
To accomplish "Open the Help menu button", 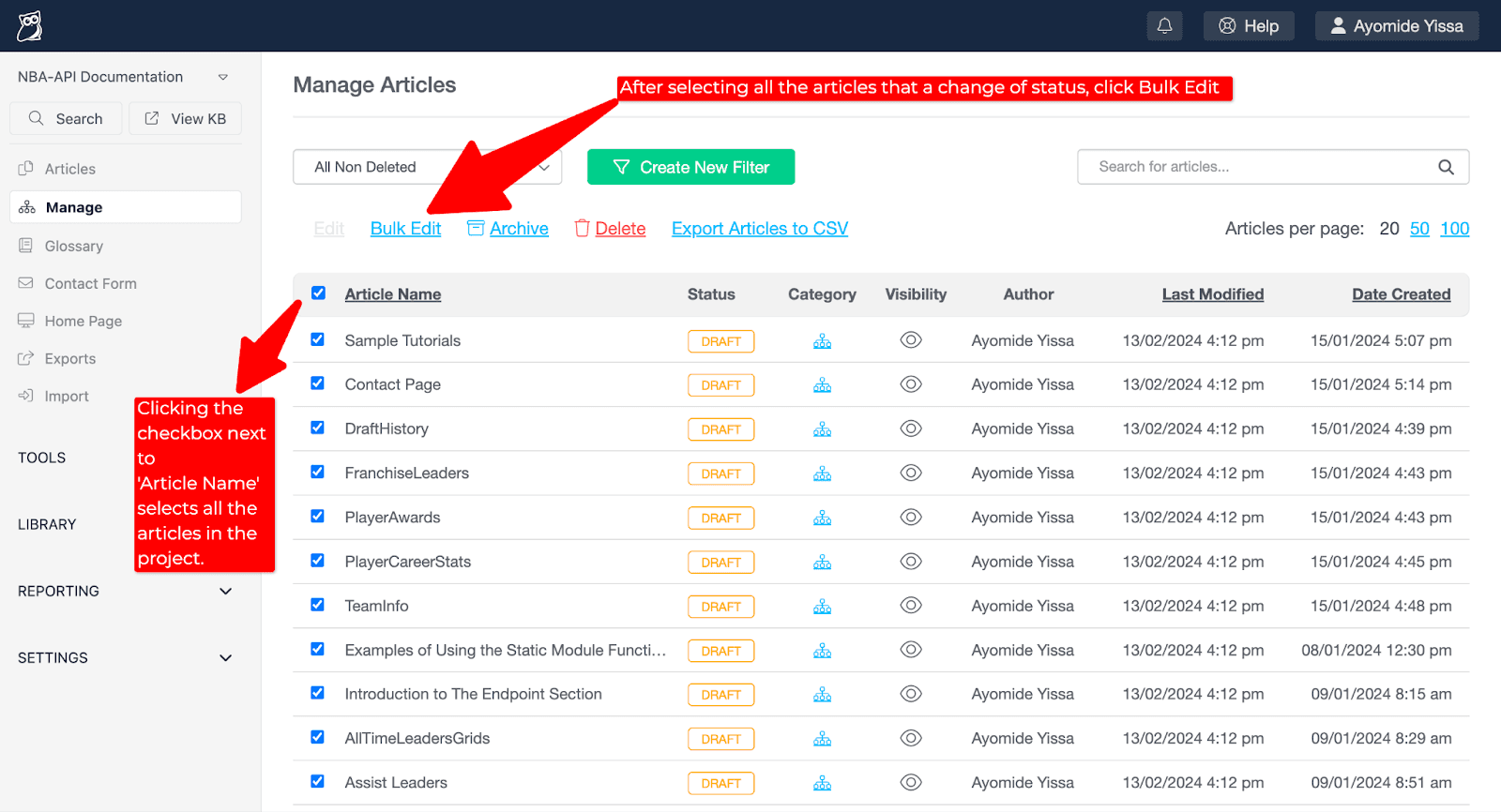I will [1249, 26].
